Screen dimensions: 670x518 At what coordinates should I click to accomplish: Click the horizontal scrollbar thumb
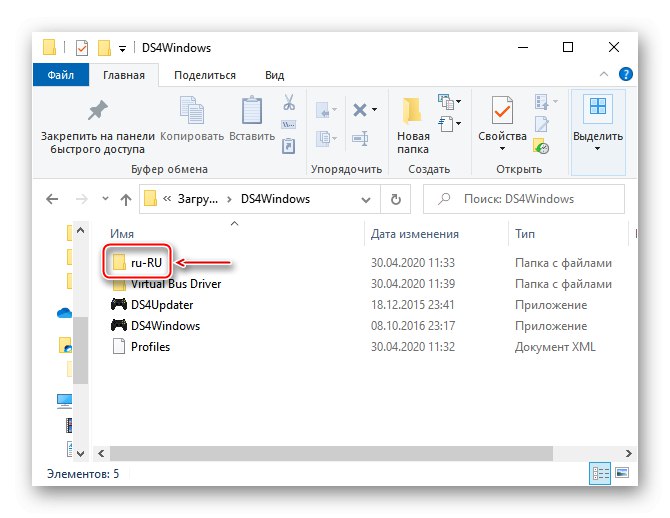(x=331, y=453)
